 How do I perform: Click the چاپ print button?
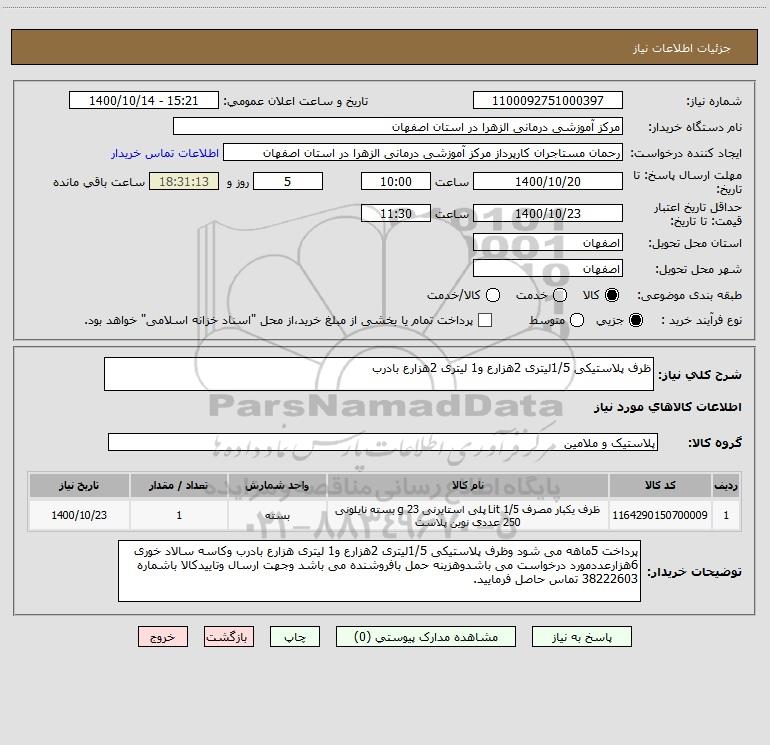coord(295,637)
